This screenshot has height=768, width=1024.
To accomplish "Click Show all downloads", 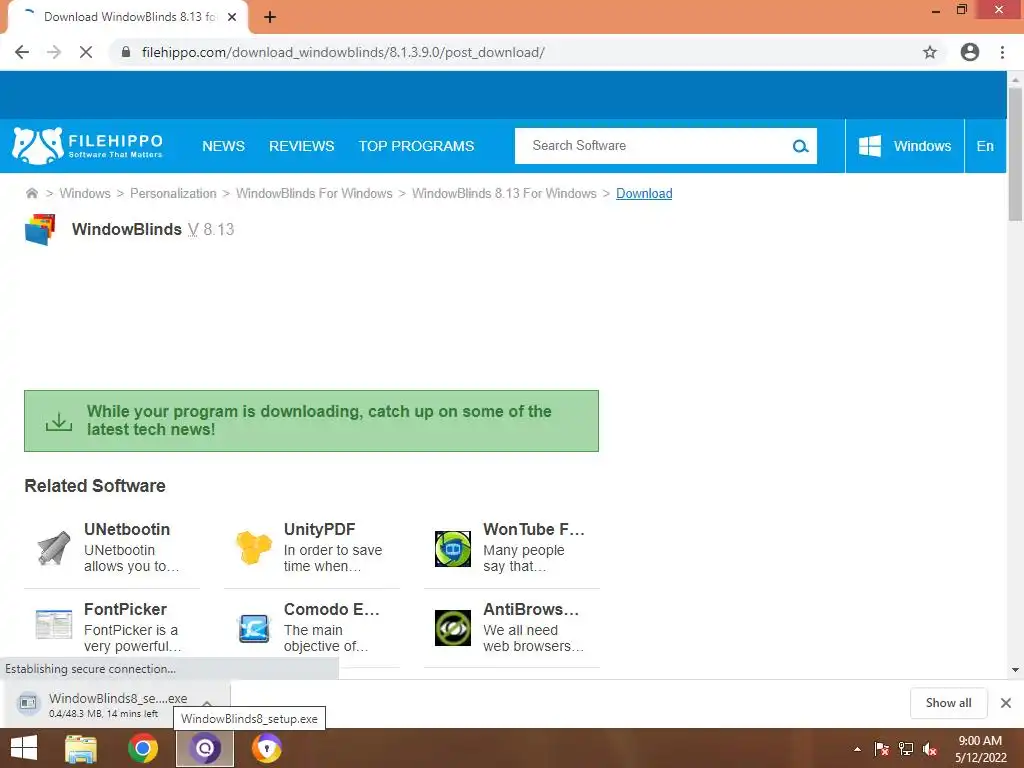I will pos(948,703).
